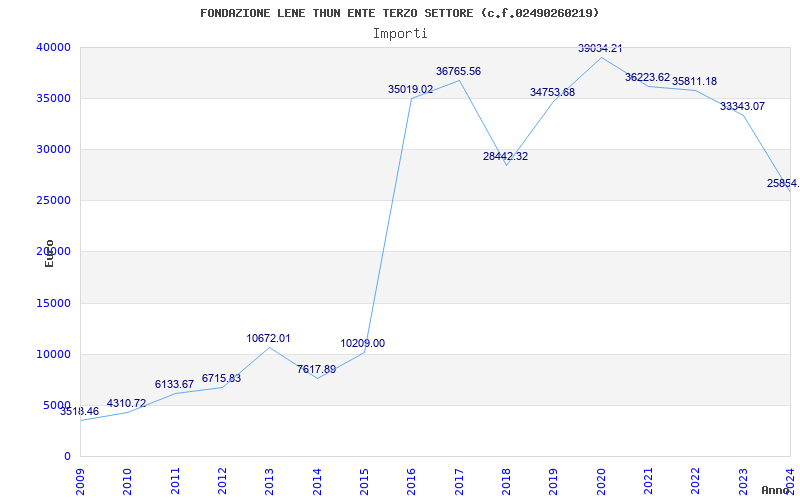Click the 15000 y-axis value
The height and width of the screenshot is (500, 800).
tap(53, 304)
